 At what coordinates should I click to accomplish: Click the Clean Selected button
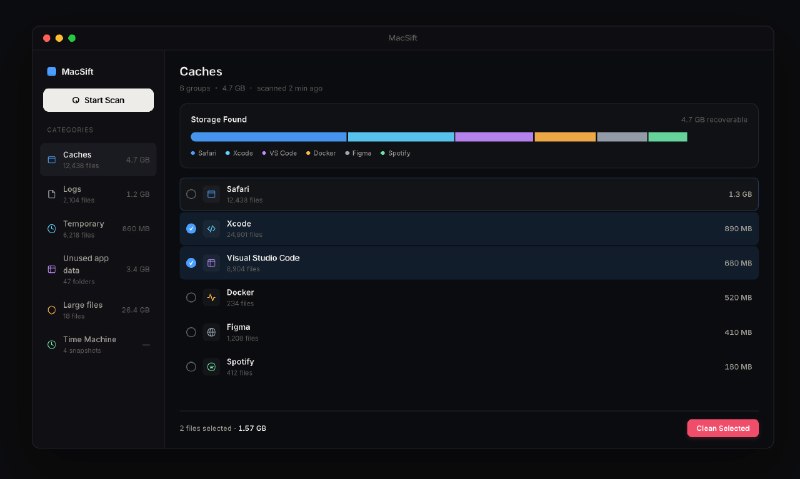(722, 428)
